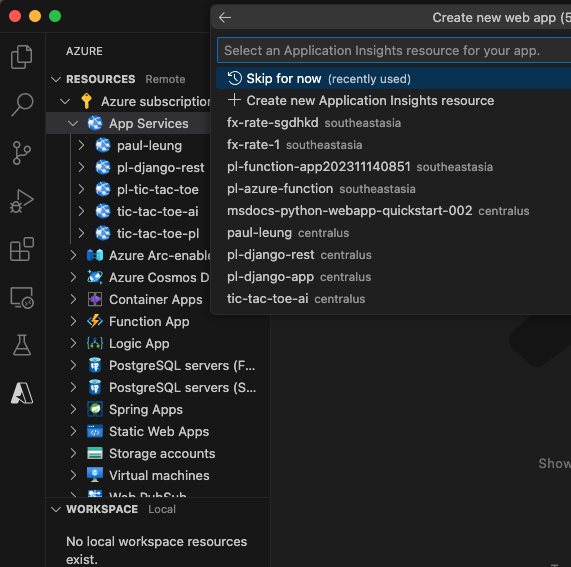Viewport: 571px width, 567px height.
Task: Select fx-rate-sgdhkd southeastasia resource
Action: [x=394, y=123]
